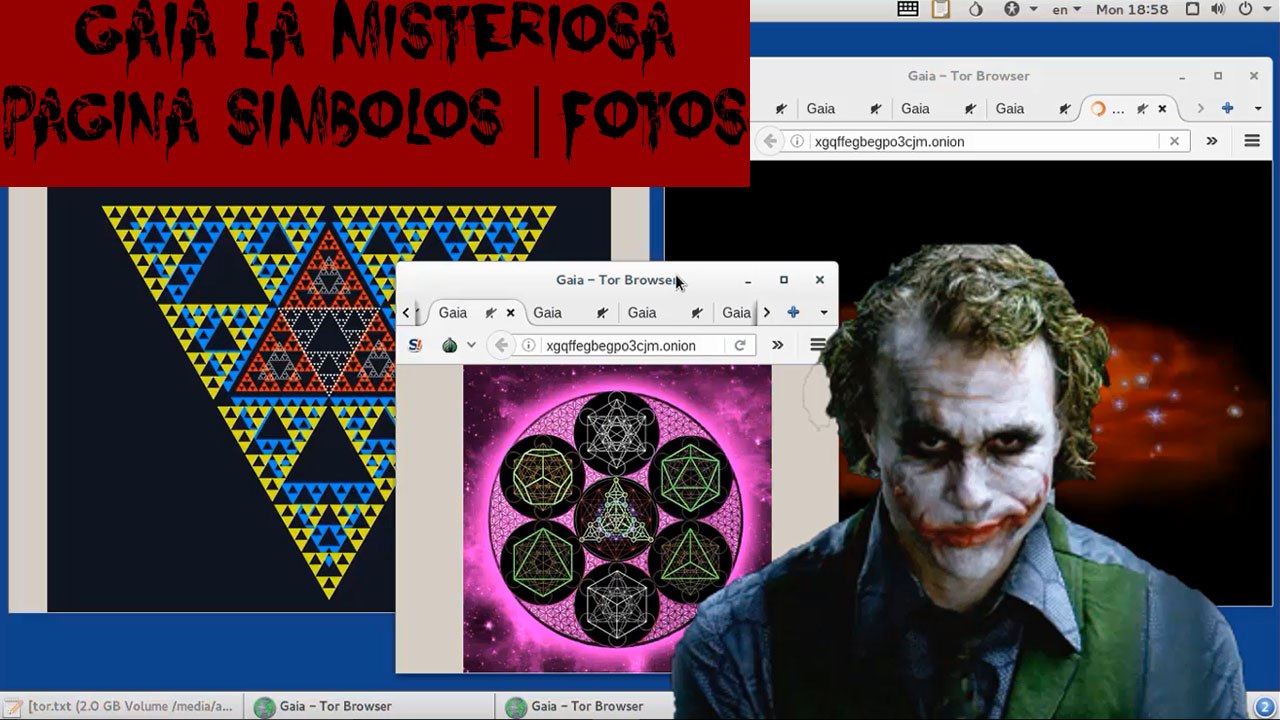Click the Sierpinski triangle image in left window
This screenshot has width=1280, height=720.
pyautogui.click(x=328, y=400)
